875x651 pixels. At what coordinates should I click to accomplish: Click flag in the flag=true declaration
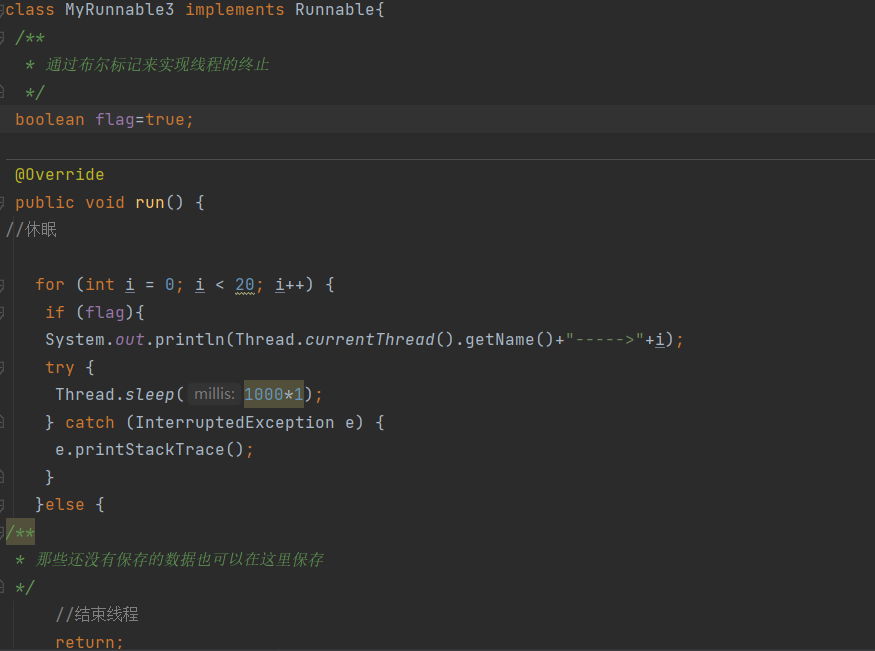(x=115, y=120)
